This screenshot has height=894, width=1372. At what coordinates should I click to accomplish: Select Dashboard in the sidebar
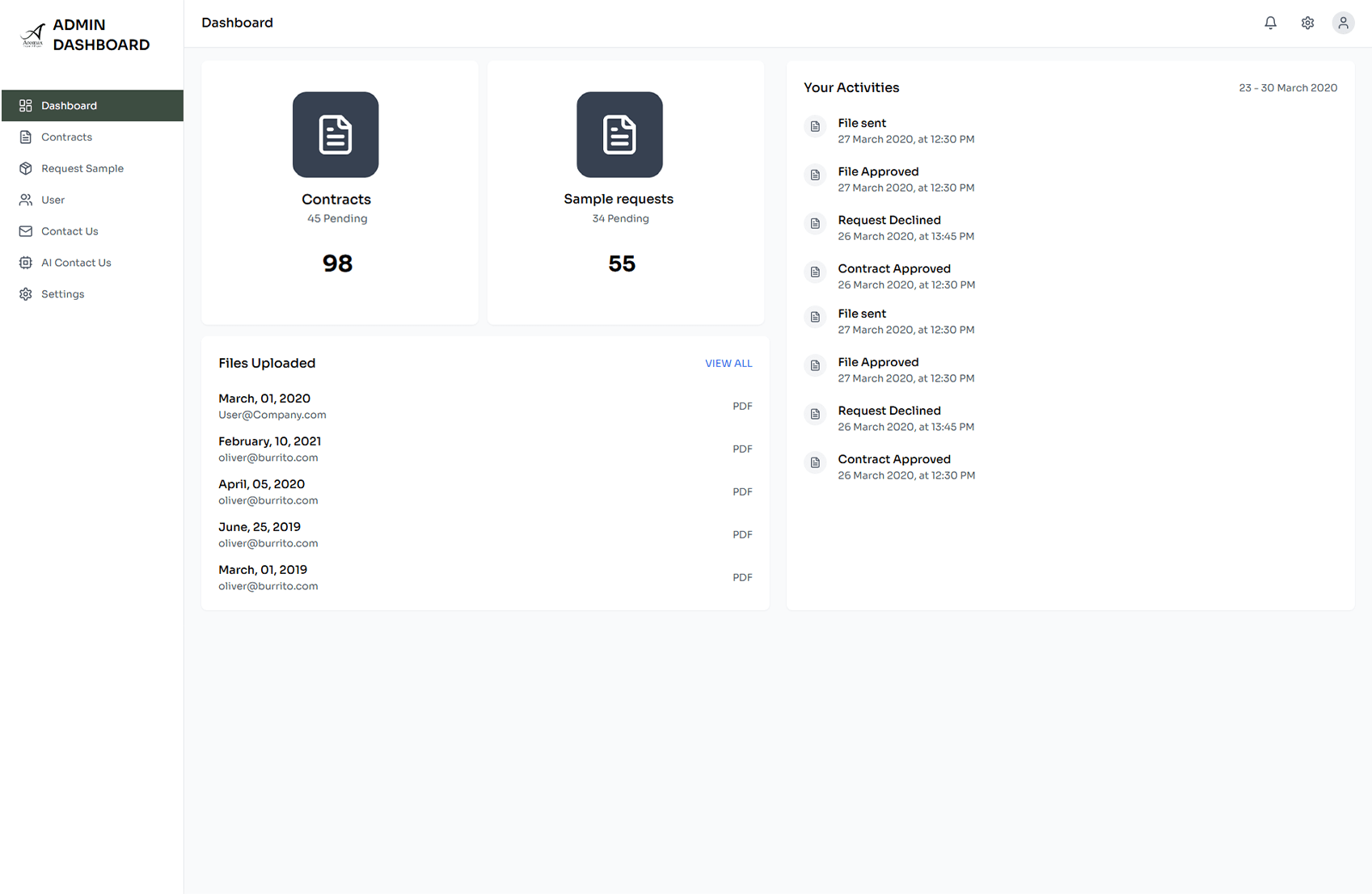[69, 106]
